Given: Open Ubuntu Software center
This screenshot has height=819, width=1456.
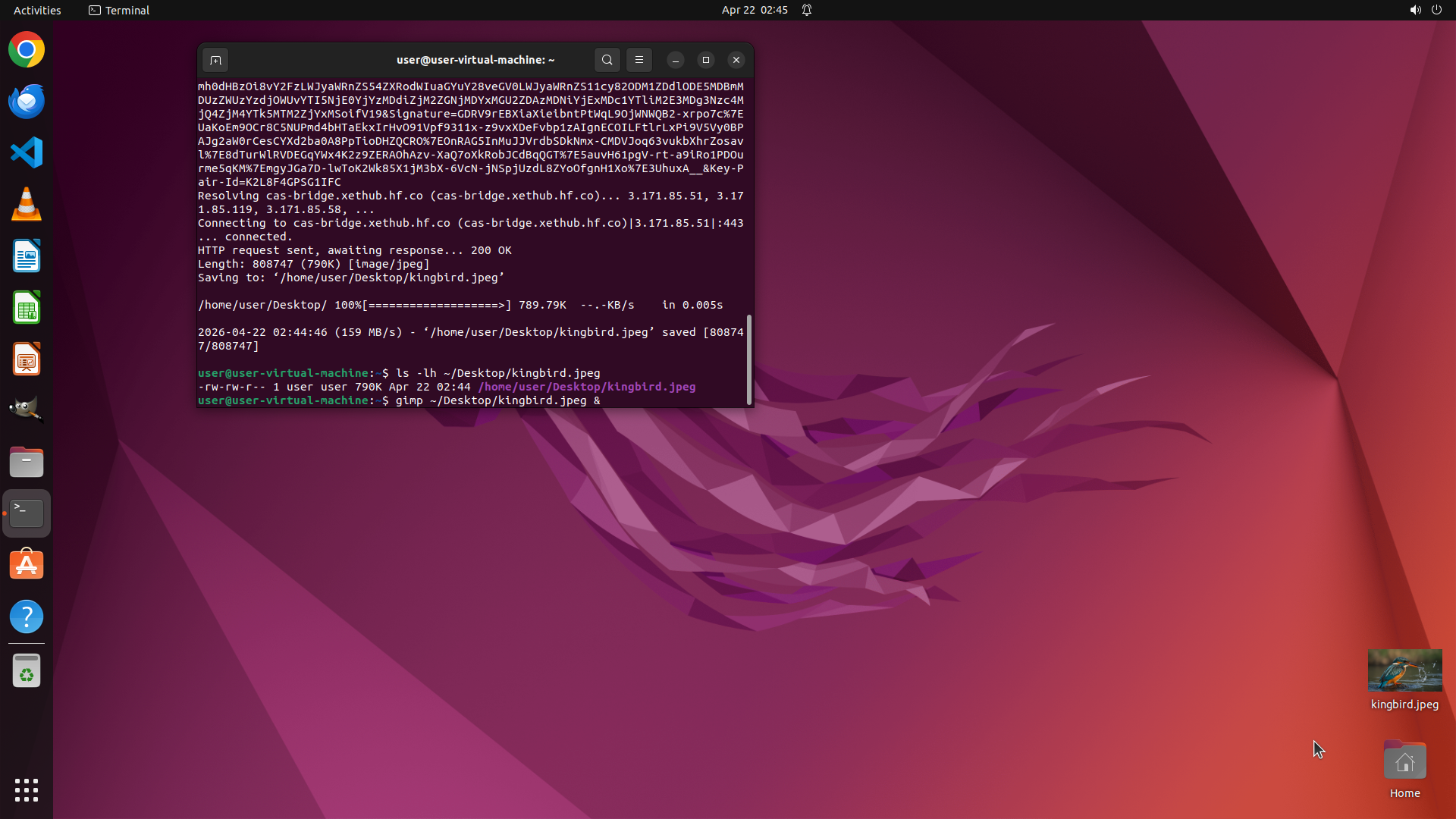Looking at the screenshot, I should pos(27,565).
